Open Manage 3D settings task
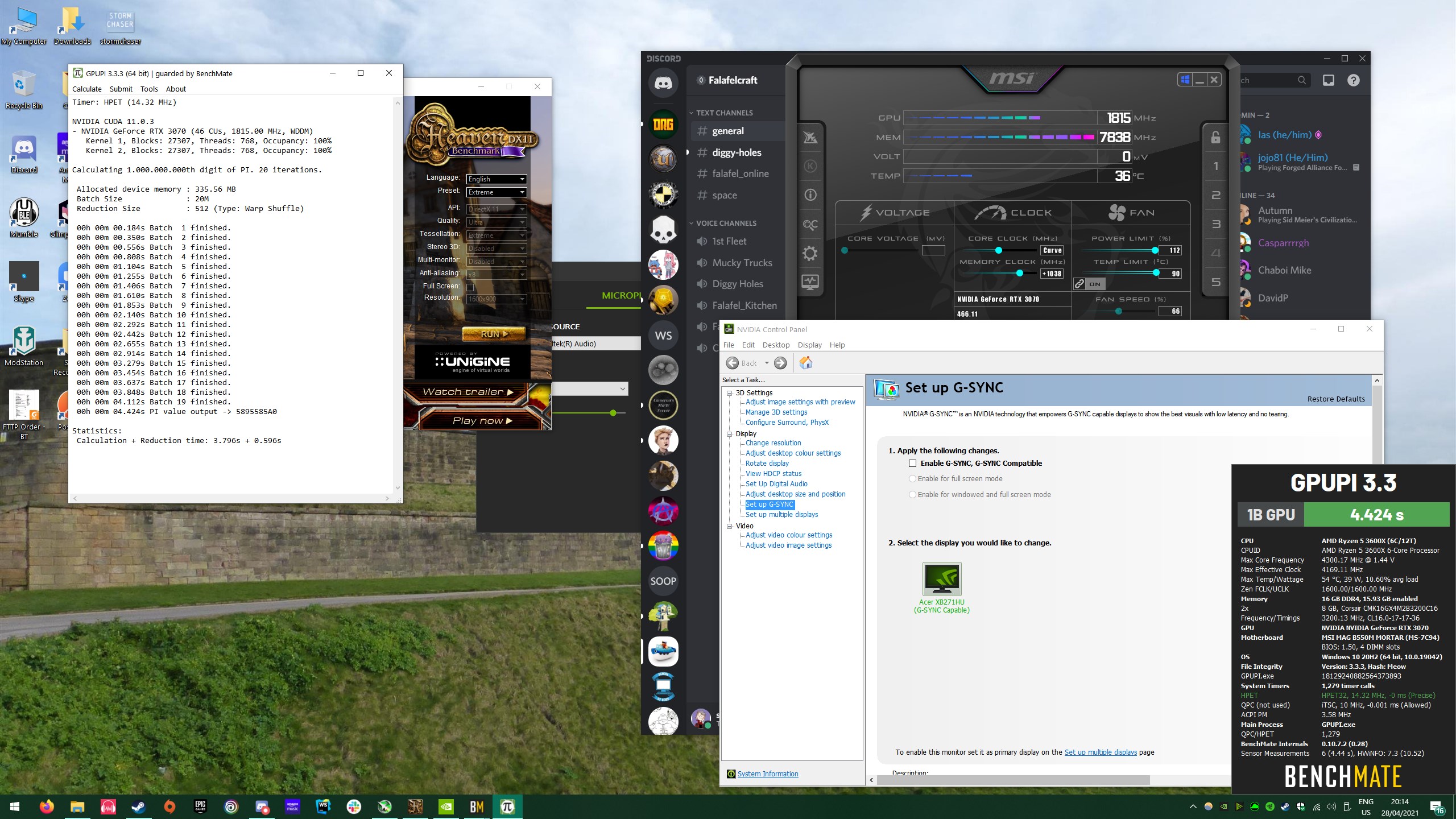This screenshot has width=1456, height=819. (776, 412)
